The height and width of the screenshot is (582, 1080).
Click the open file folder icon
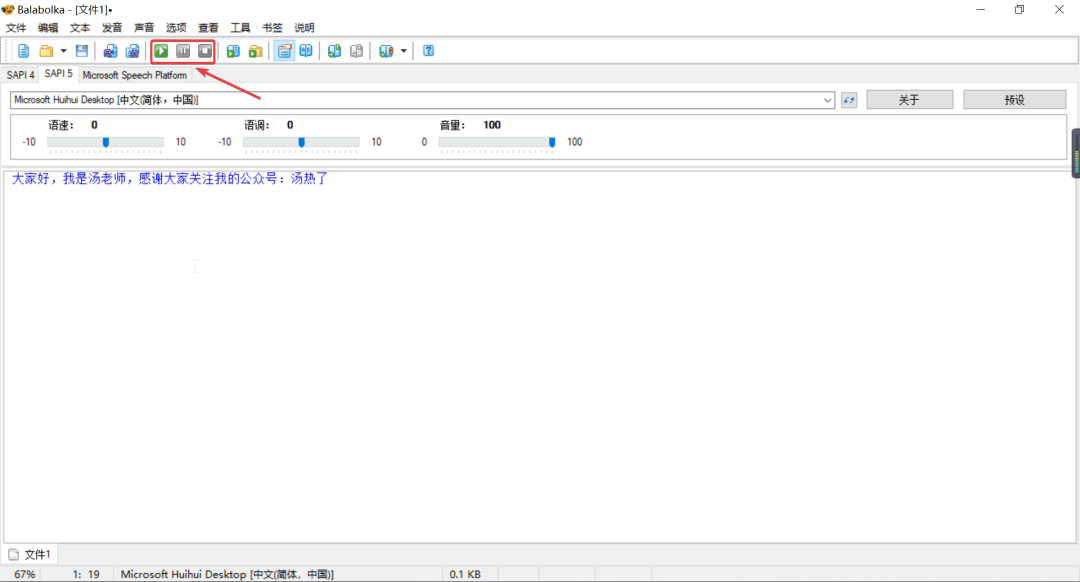pyautogui.click(x=46, y=51)
